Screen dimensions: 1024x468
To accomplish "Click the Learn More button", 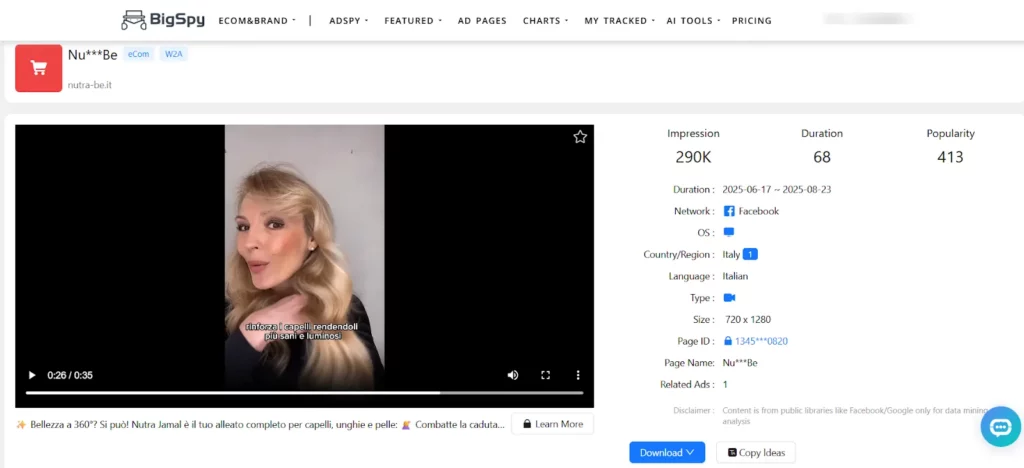I will coord(552,424).
